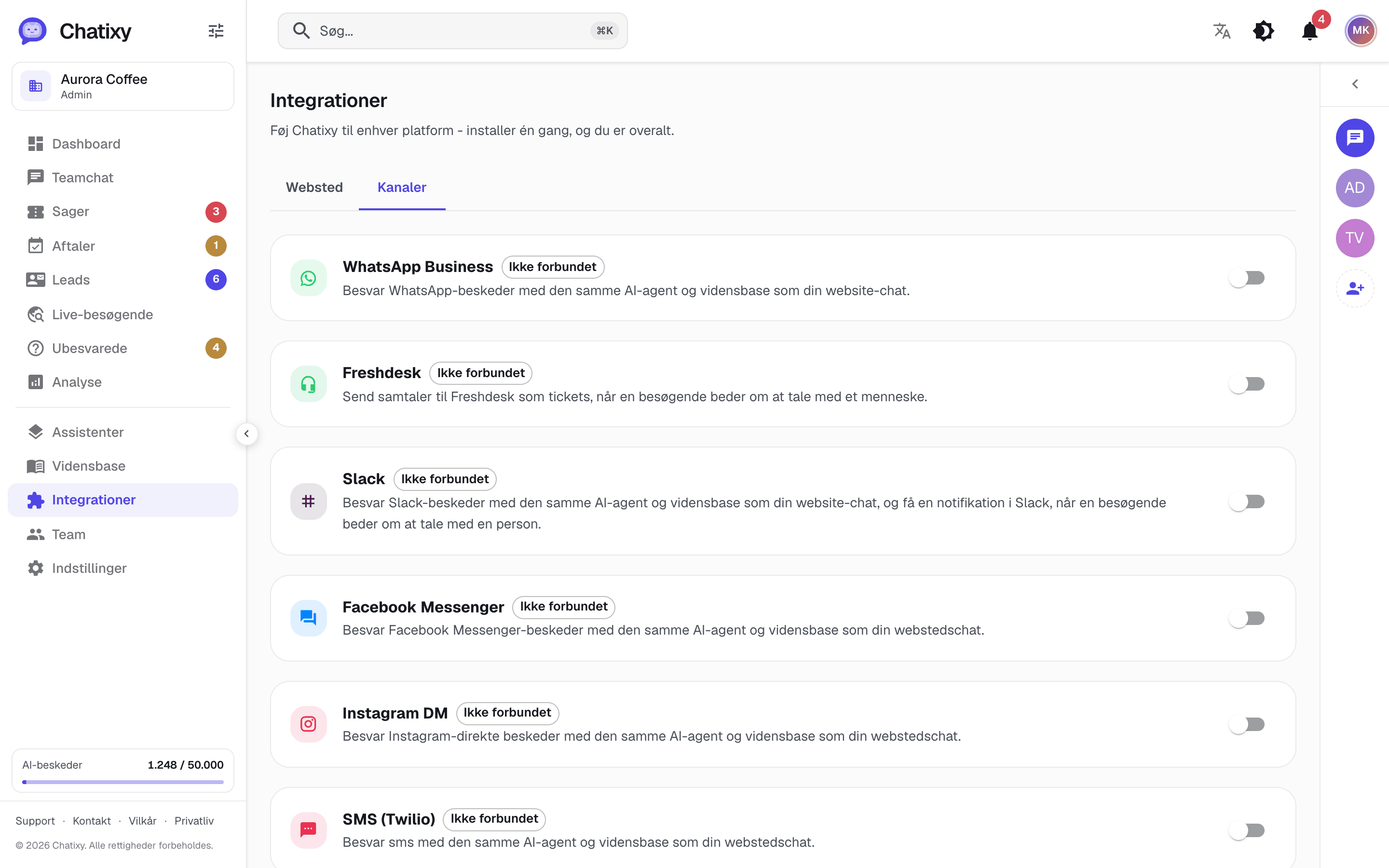The height and width of the screenshot is (868, 1389).
Task: Turn on the Slack toggle
Action: coord(1247,502)
